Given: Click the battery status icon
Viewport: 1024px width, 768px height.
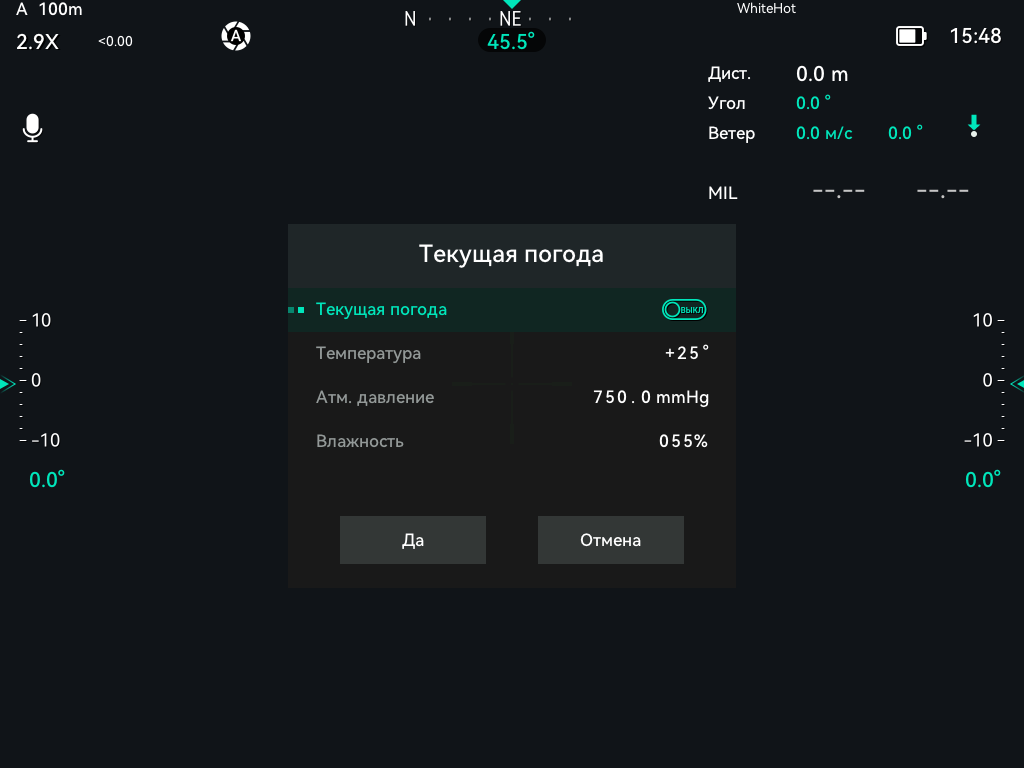Looking at the screenshot, I should point(911,36).
